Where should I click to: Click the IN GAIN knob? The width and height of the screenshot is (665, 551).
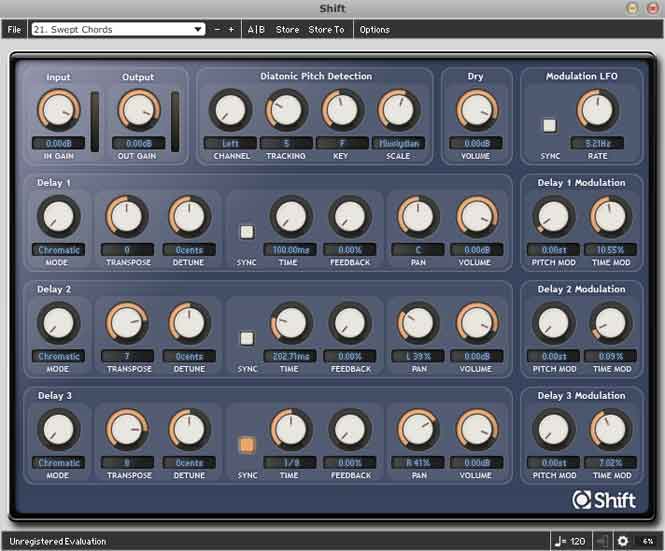pyautogui.click(x=59, y=110)
